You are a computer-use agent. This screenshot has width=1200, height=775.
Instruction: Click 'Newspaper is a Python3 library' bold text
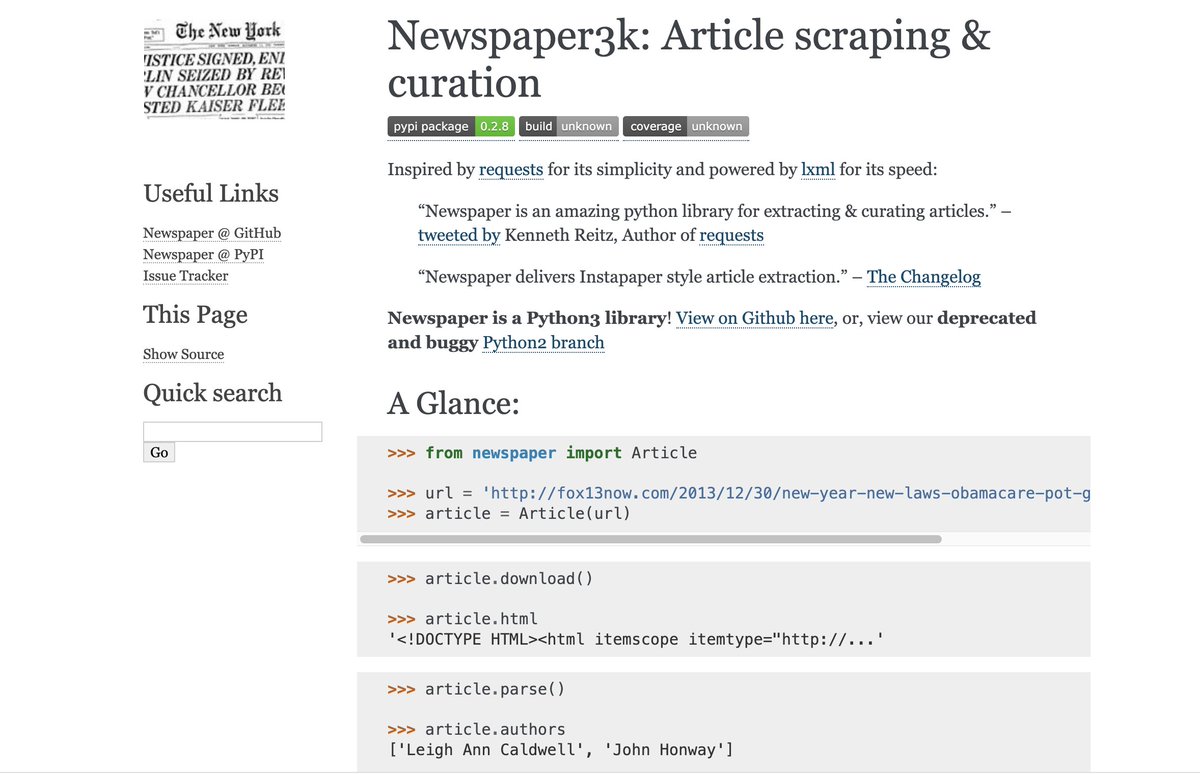[x=527, y=318]
